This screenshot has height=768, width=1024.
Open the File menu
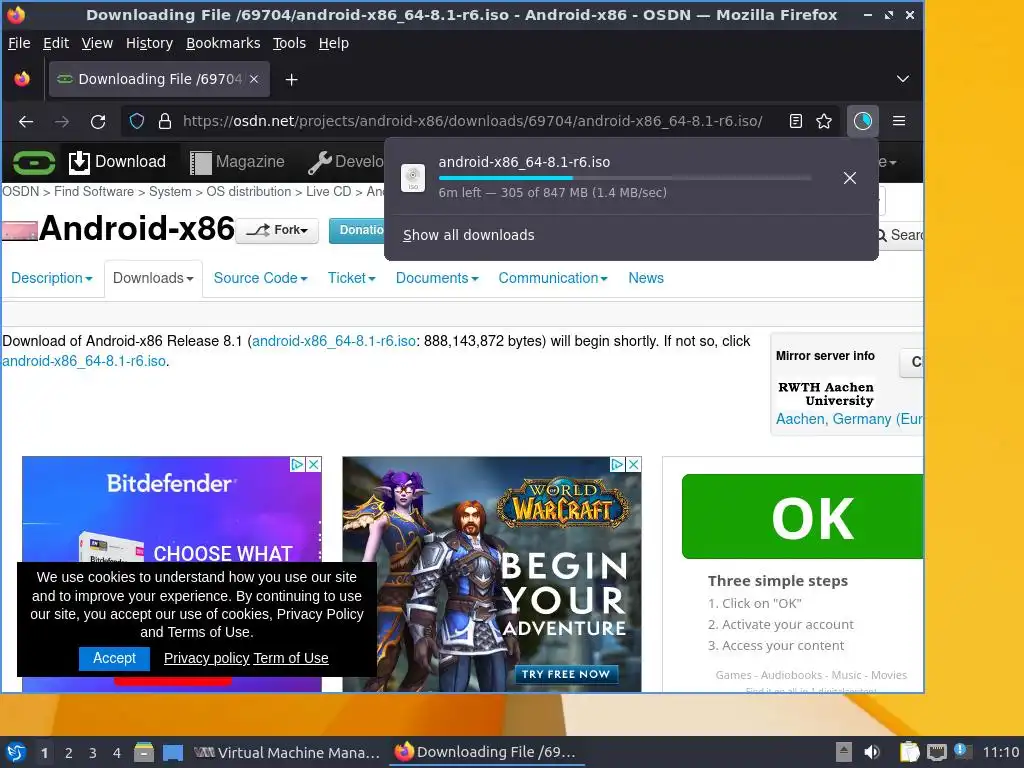point(19,43)
